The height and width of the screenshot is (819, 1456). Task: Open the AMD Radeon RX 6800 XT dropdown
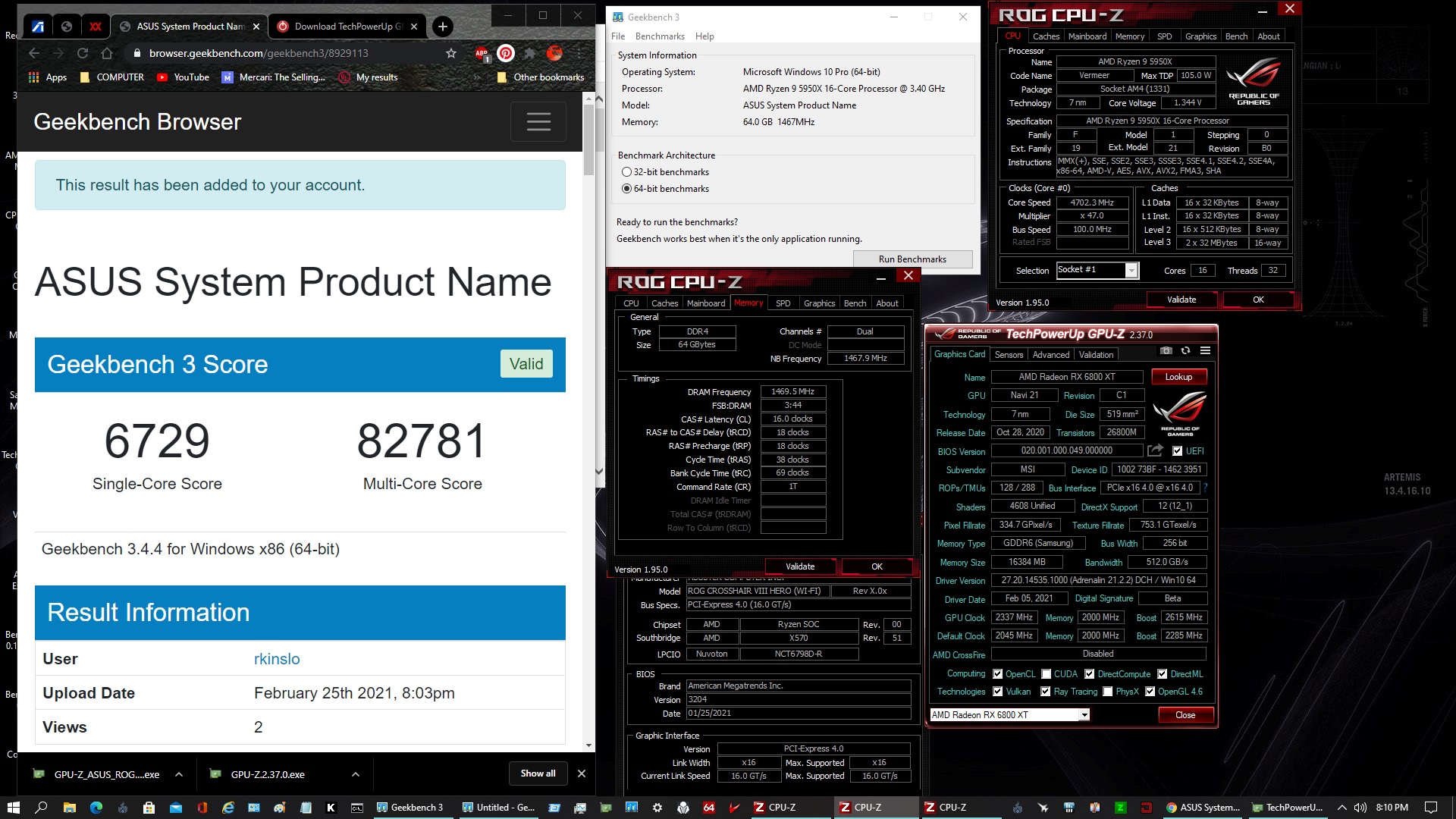click(1009, 715)
